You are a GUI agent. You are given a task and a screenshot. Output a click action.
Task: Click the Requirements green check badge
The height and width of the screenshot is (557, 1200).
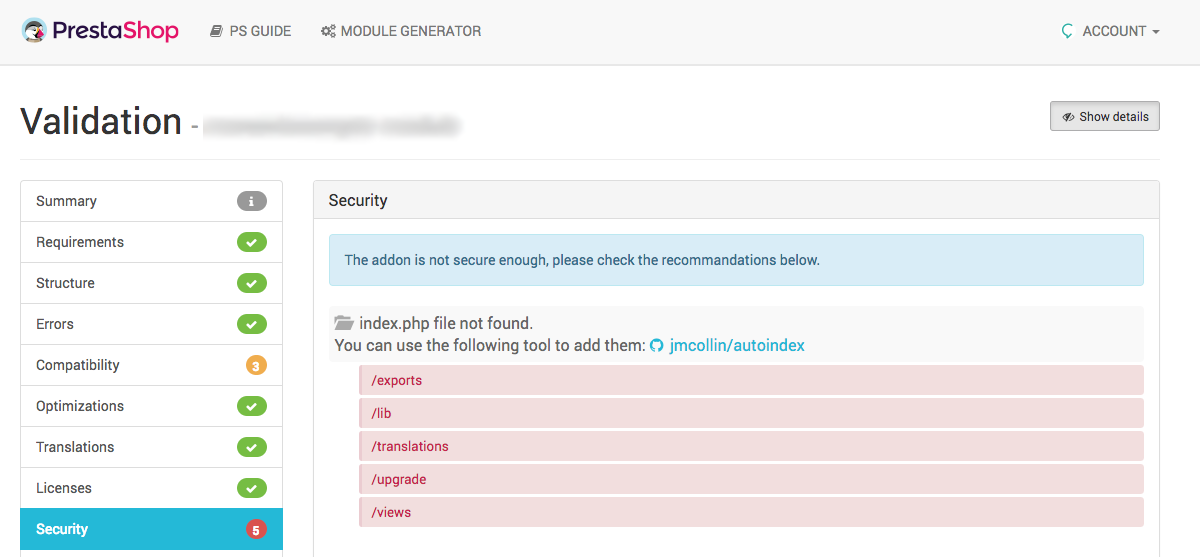(252, 242)
